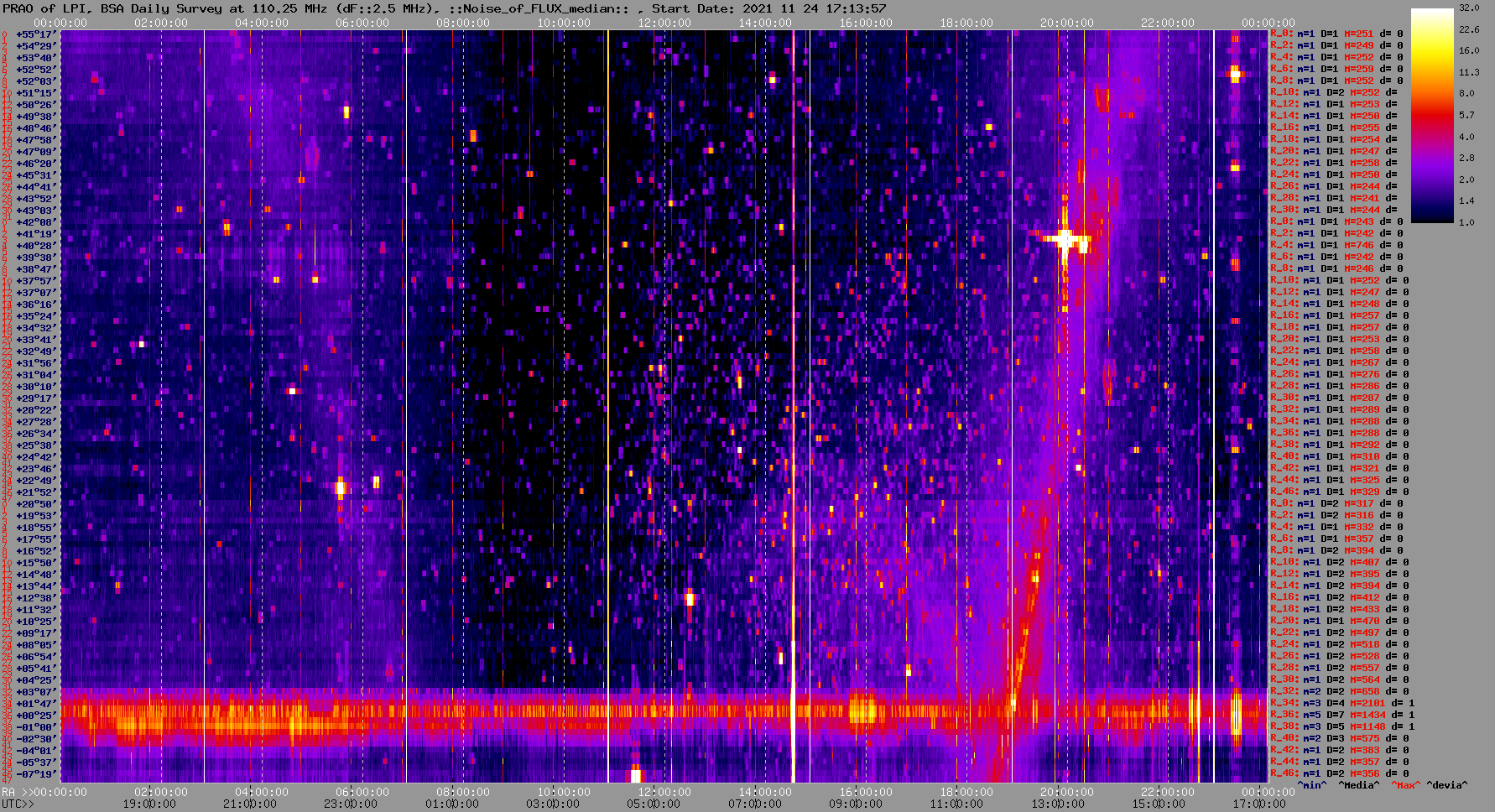Click the 32.0 colorbar scale value
Viewport: 1495px width, 812px height.
1469,8
